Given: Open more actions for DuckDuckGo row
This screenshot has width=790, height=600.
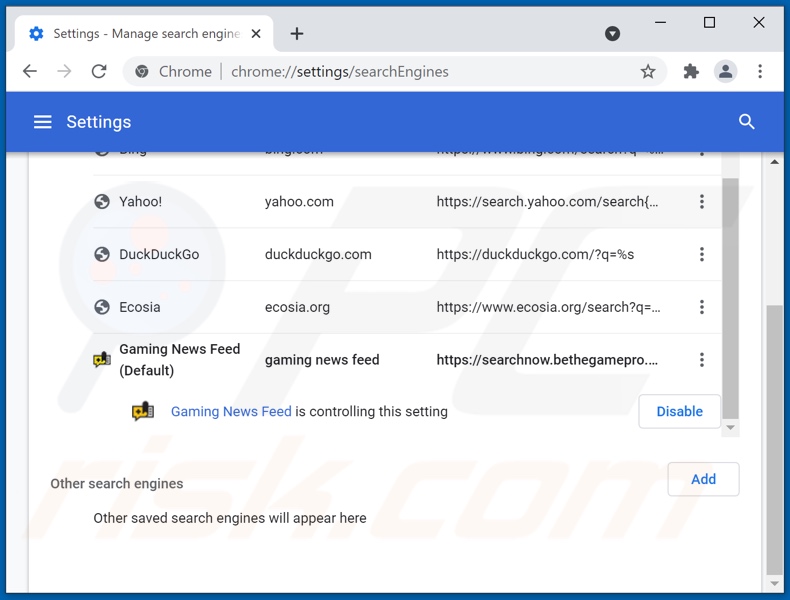Looking at the screenshot, I should coord(701,254).
